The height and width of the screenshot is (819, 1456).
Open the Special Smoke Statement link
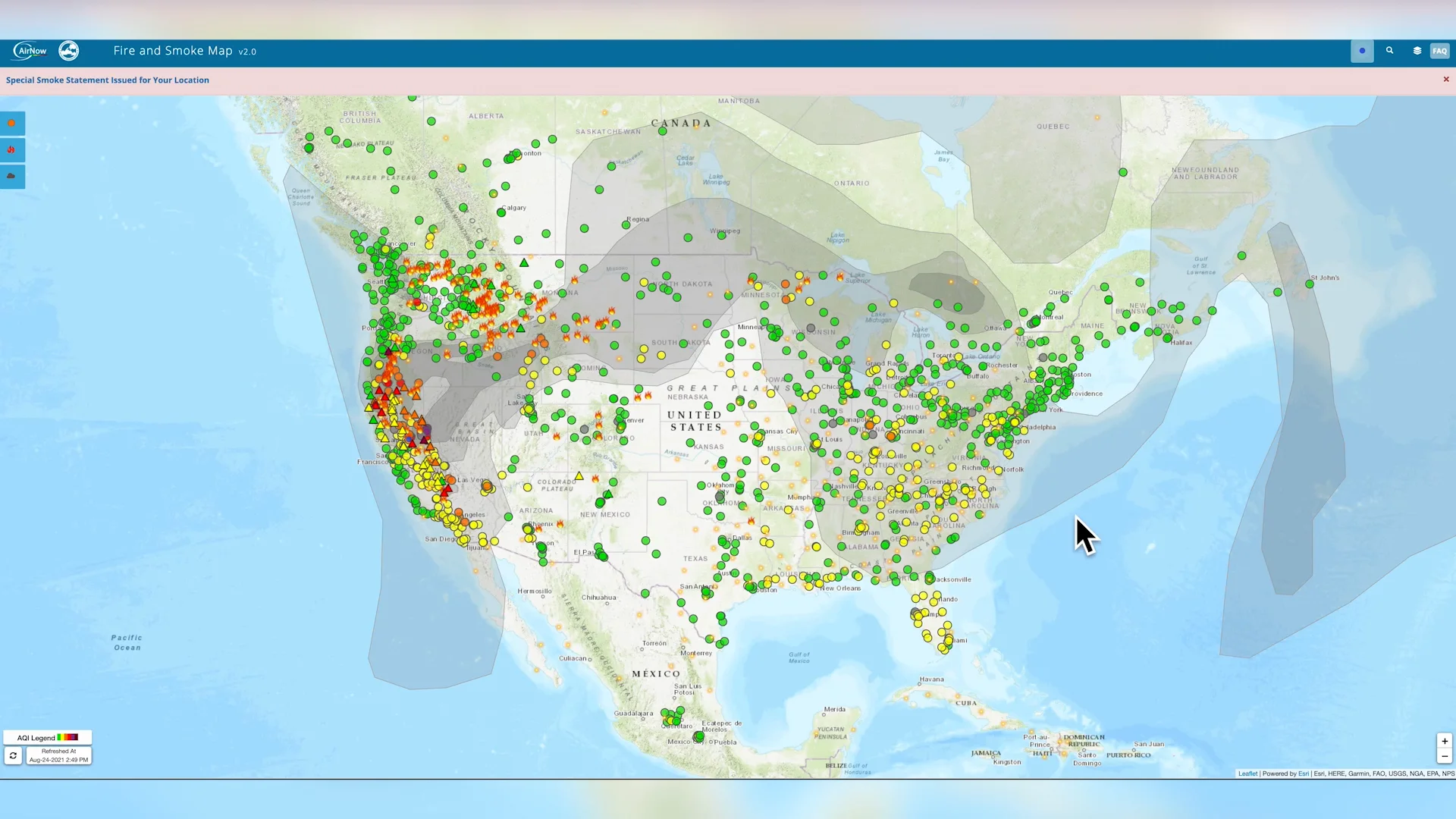coord(108,80)
